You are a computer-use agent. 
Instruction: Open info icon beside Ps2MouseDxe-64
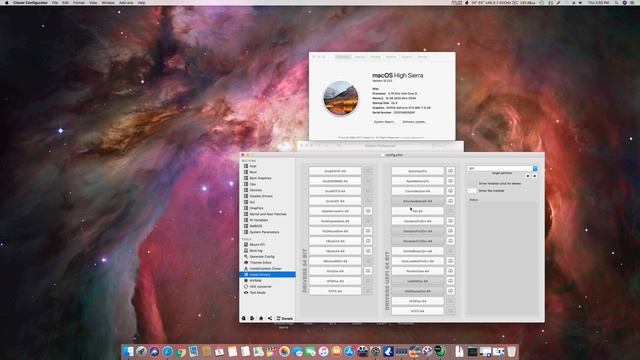[368, 231]
